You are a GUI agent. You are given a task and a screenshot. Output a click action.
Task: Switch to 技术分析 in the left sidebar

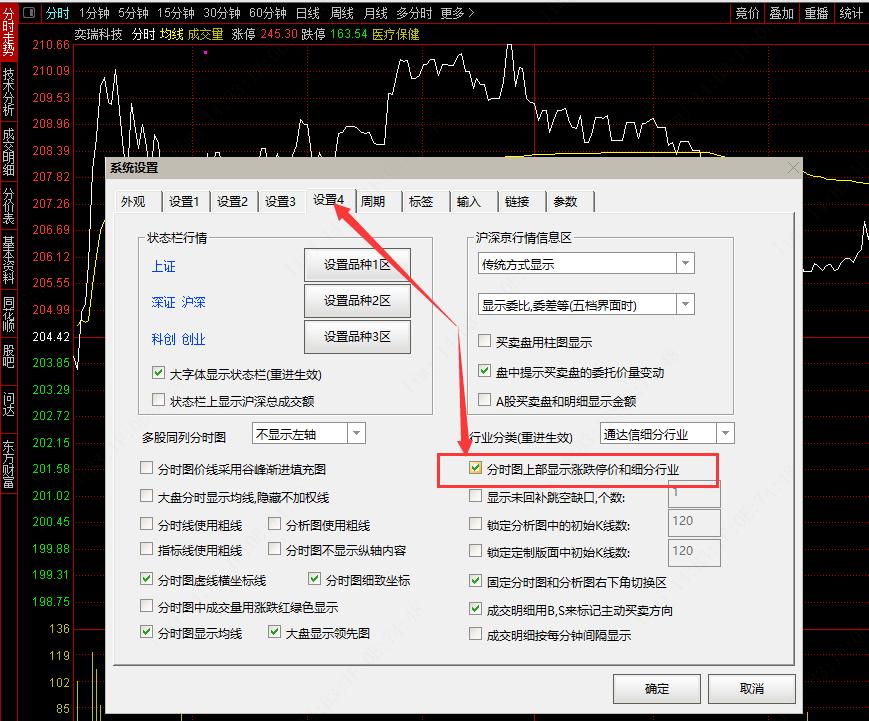(x=8, y=90)
